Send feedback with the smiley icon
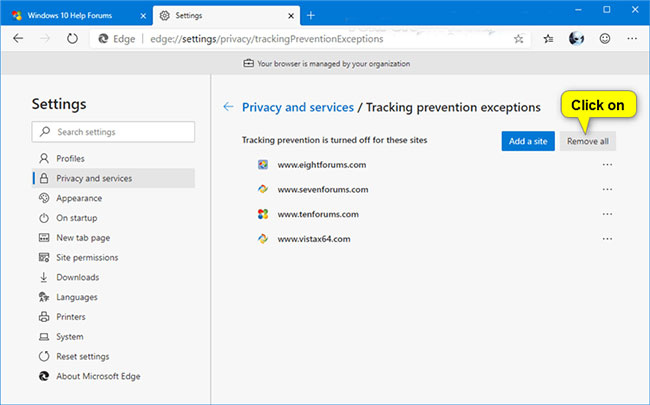 pyautogui.click(x=605, y=39)
